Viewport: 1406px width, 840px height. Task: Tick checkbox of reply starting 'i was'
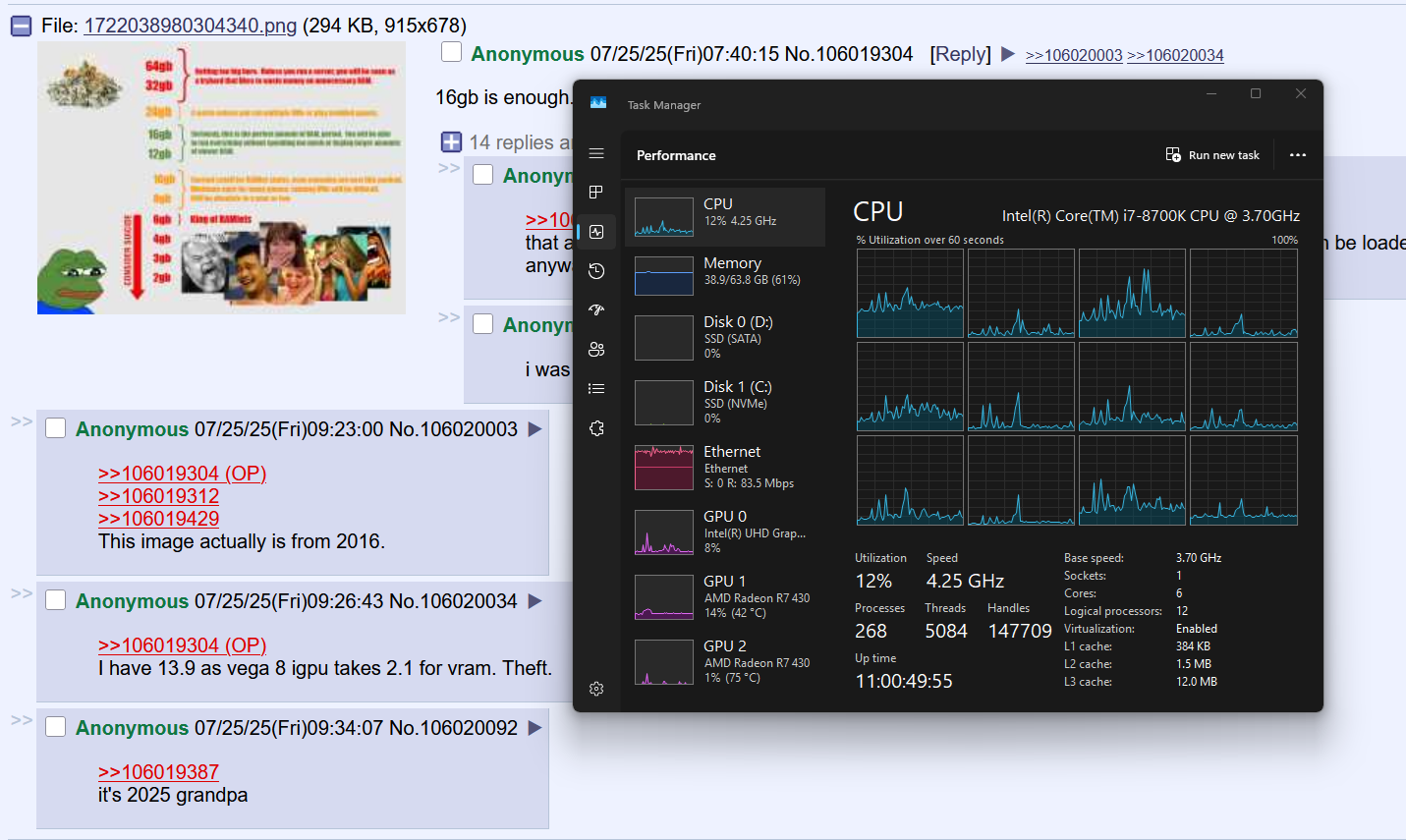click(483, 323)
